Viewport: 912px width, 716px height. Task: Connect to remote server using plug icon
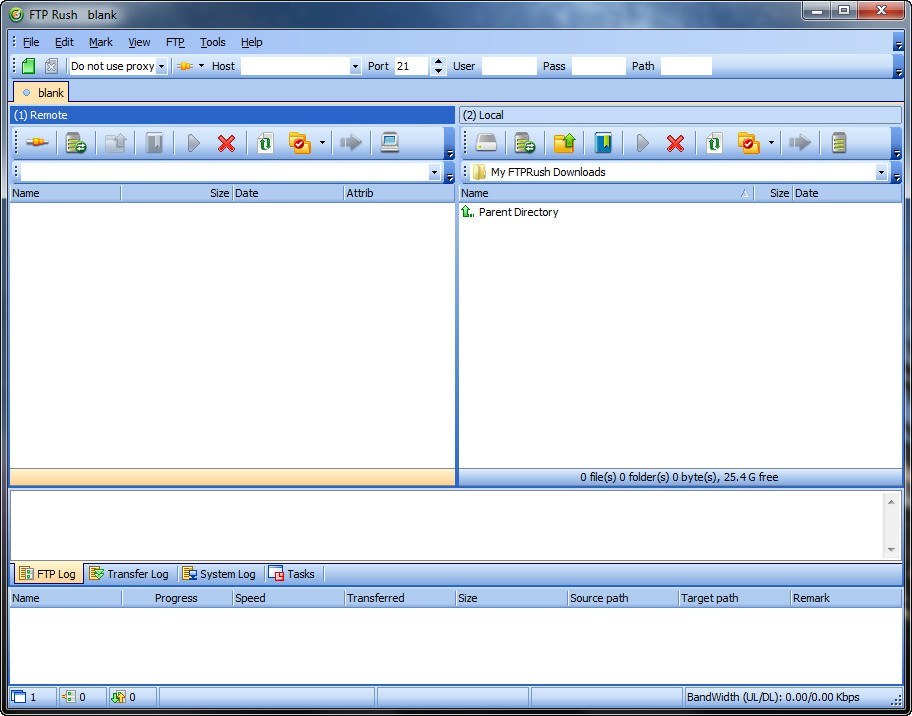click(36, 143)
